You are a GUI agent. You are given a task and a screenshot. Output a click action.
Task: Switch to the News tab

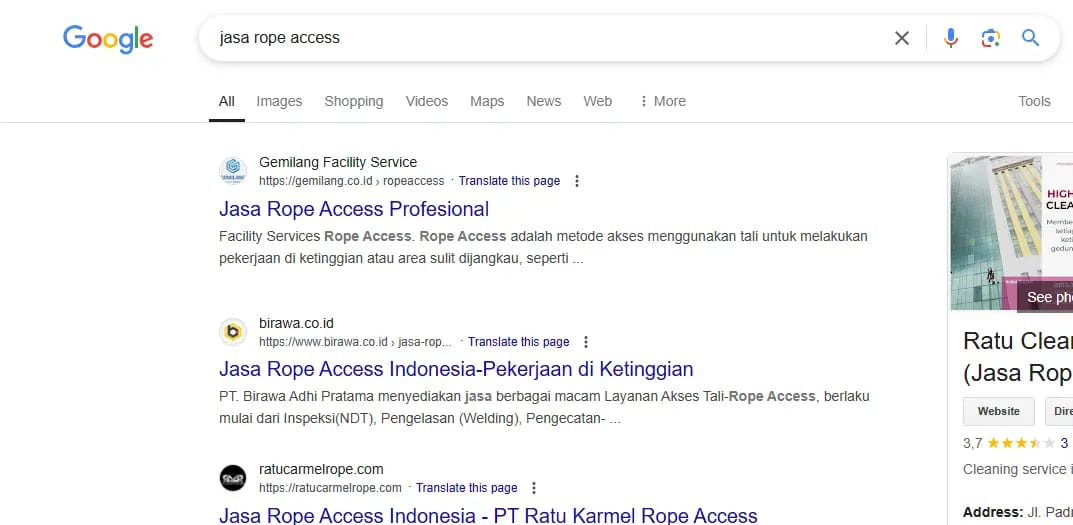click(x=544, y=101)
